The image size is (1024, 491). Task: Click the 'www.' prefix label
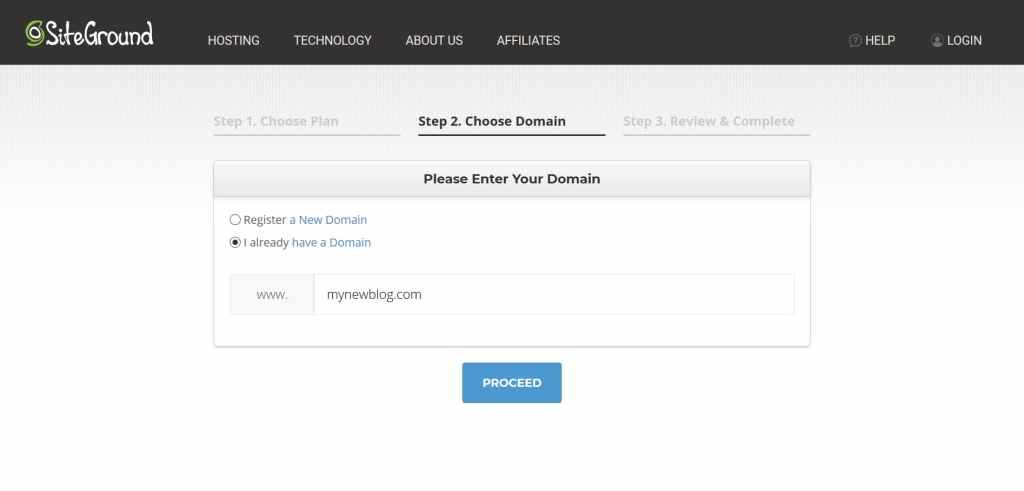[x=272, y=294]
